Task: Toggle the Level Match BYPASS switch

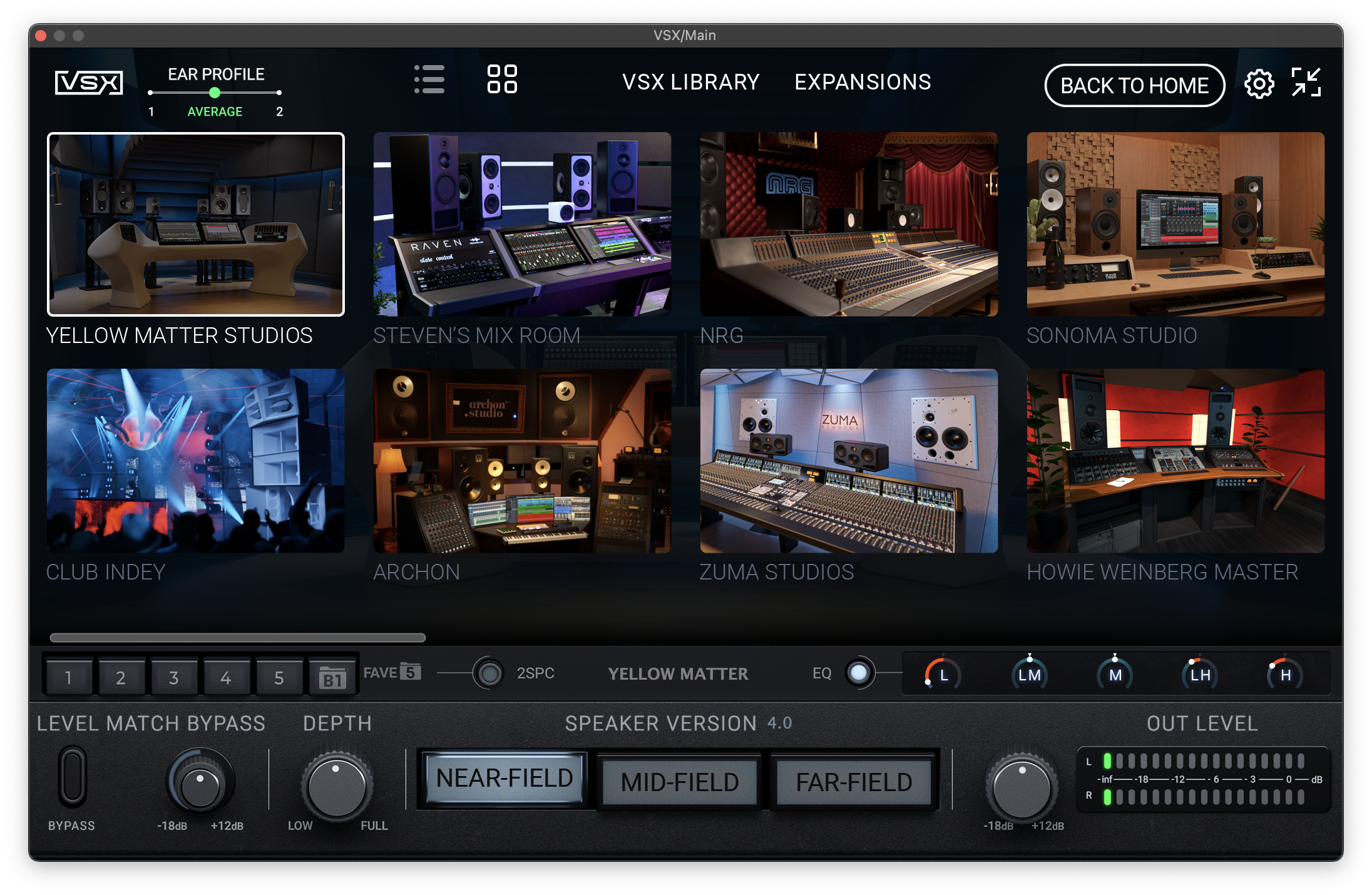Action: tap(72, 775)
